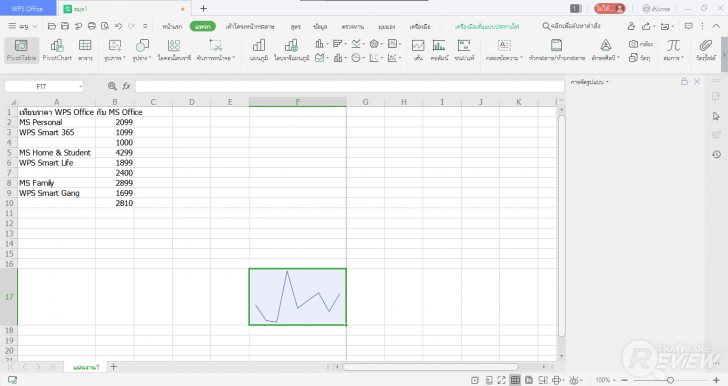The width and height of the screenshot is (728, 386).
Task: Open print preview from the quick toolbar
Action: (x=105, y=26)
